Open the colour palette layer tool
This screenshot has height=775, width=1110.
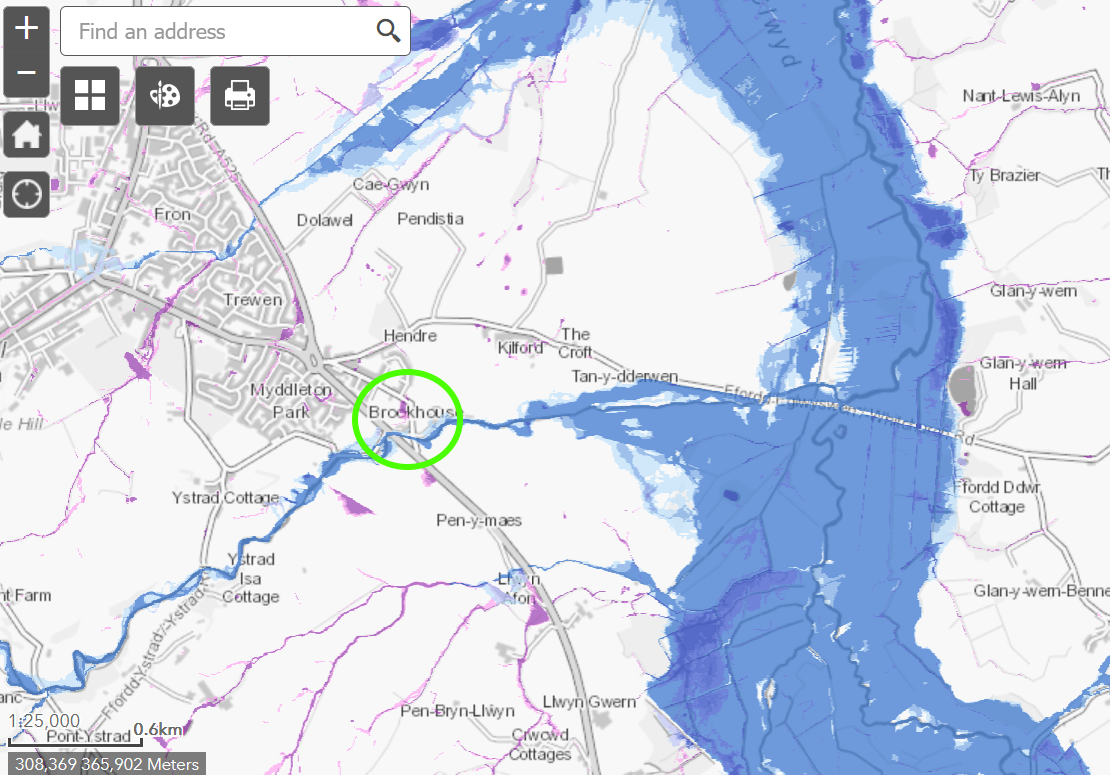coord(165,96)
